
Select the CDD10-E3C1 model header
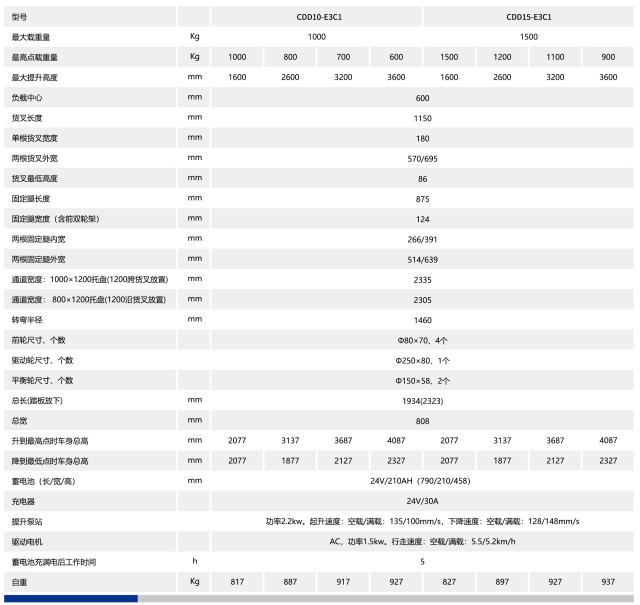tap(319, 17)
